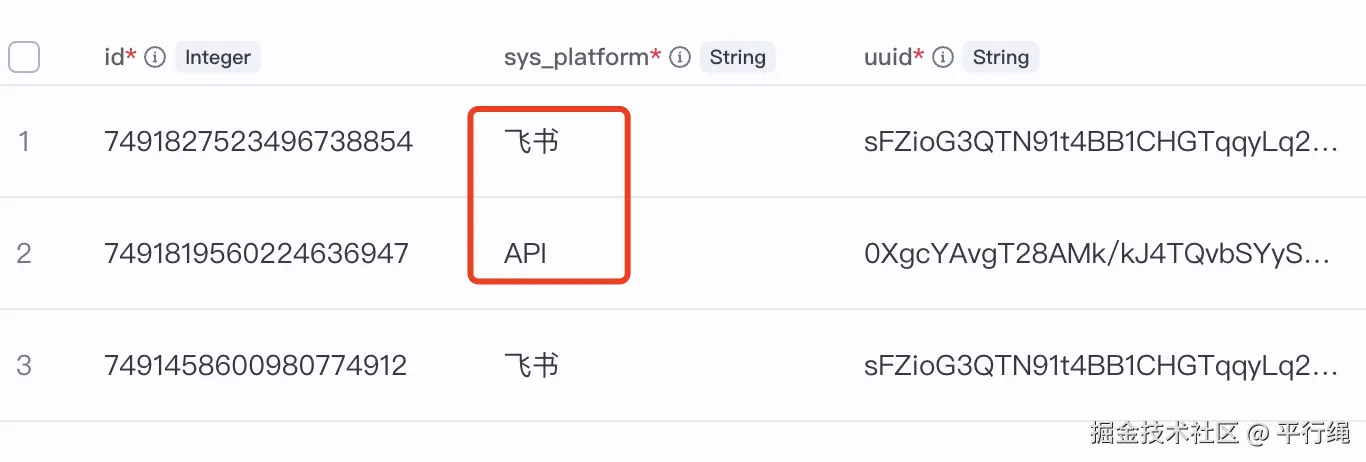1366x462 pixels.
Task: Click the String type badge next to uuid
Action: coord(1000,58)
